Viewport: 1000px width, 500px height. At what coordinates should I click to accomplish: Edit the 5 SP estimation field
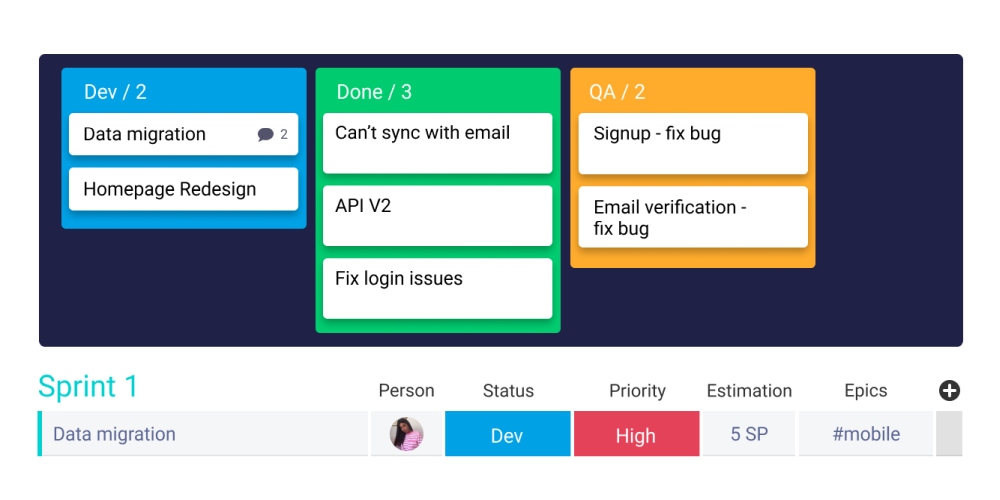click(749, 434)
